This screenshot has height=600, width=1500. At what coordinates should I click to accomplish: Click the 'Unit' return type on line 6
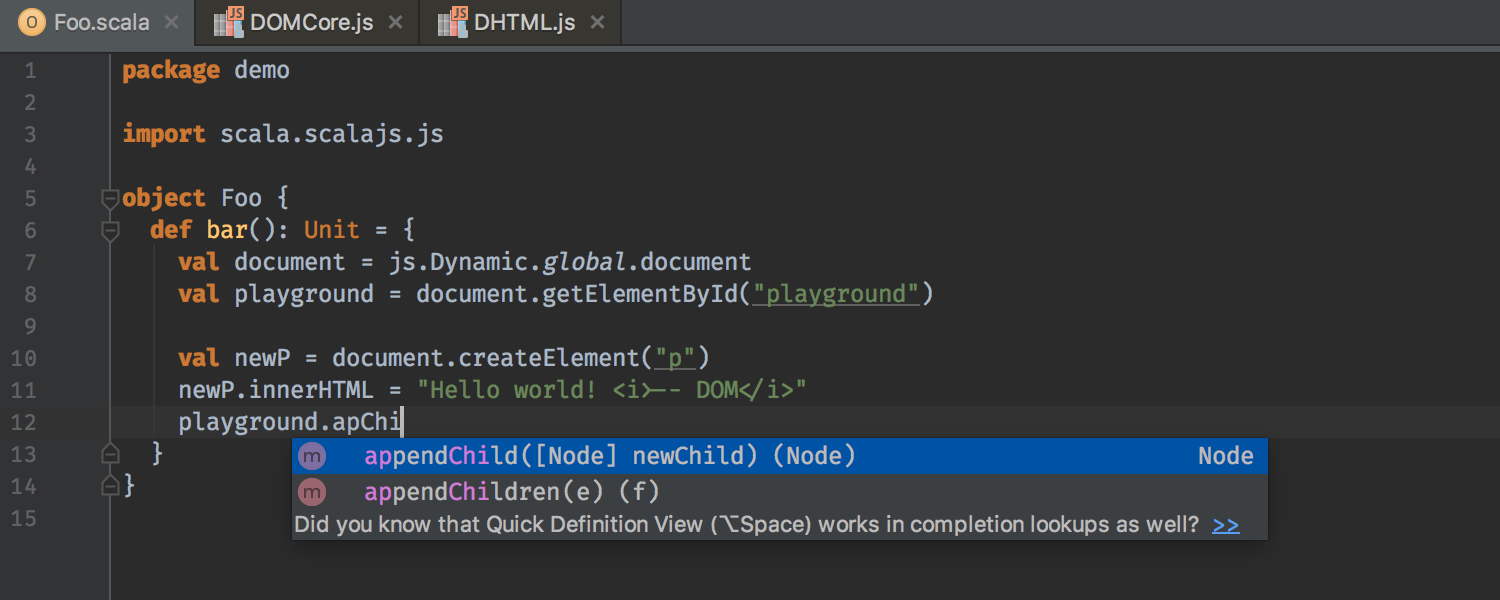pyautogui.click(x=332, y=230)
